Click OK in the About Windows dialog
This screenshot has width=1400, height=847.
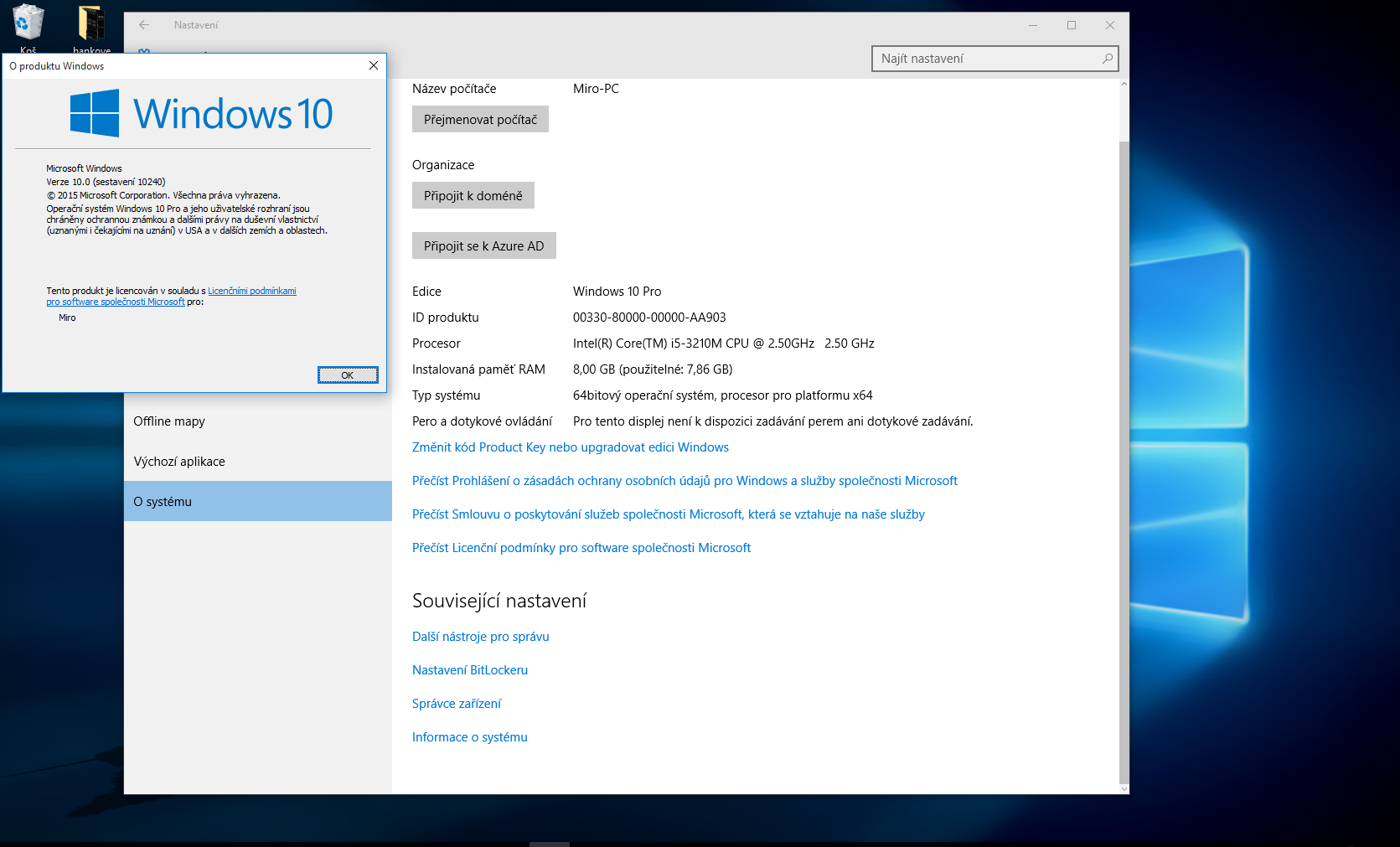tap(348, 375)
